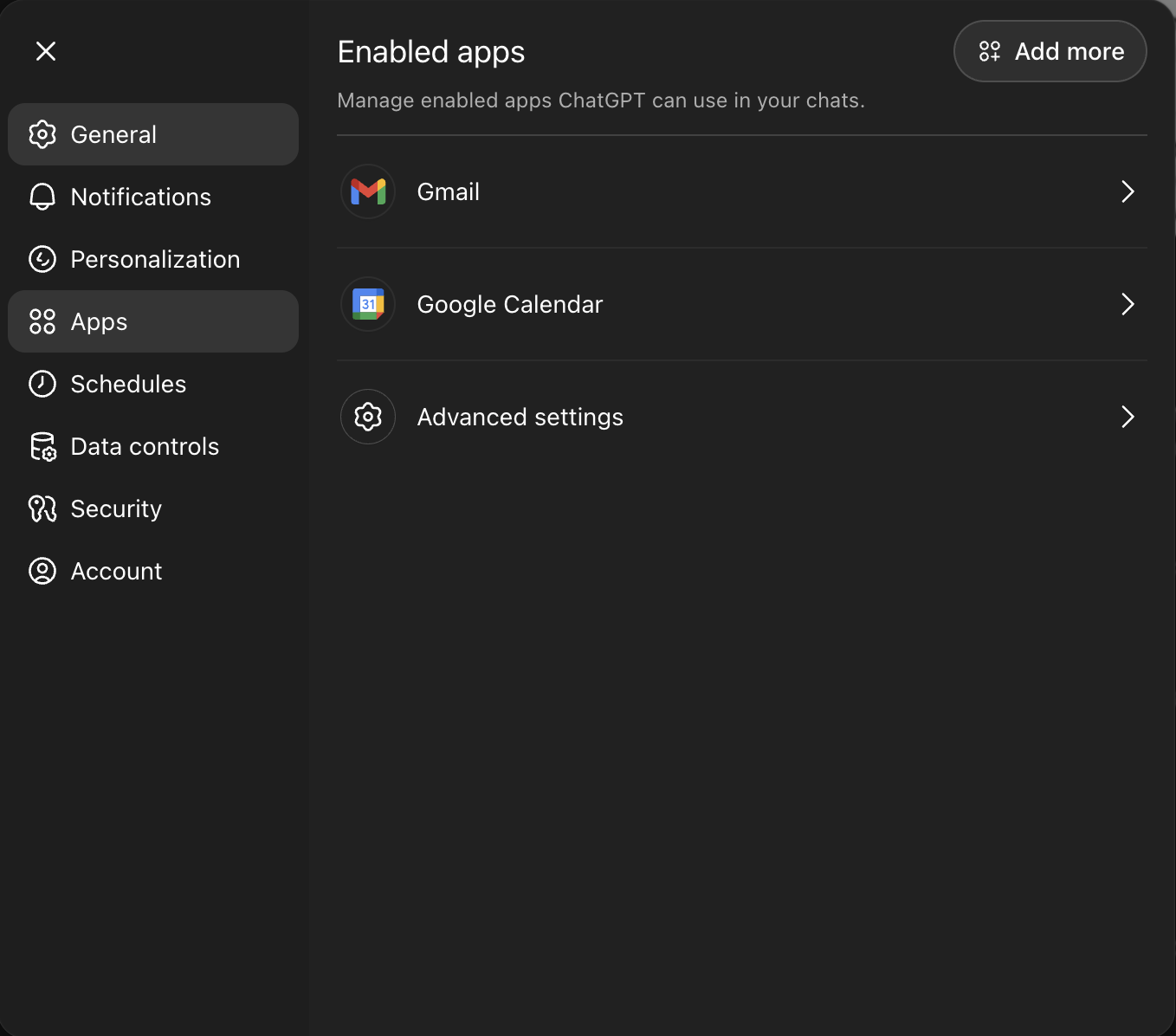Open Google Calendar name label
Screen dimensions: 1176x1036
point(509,304)
